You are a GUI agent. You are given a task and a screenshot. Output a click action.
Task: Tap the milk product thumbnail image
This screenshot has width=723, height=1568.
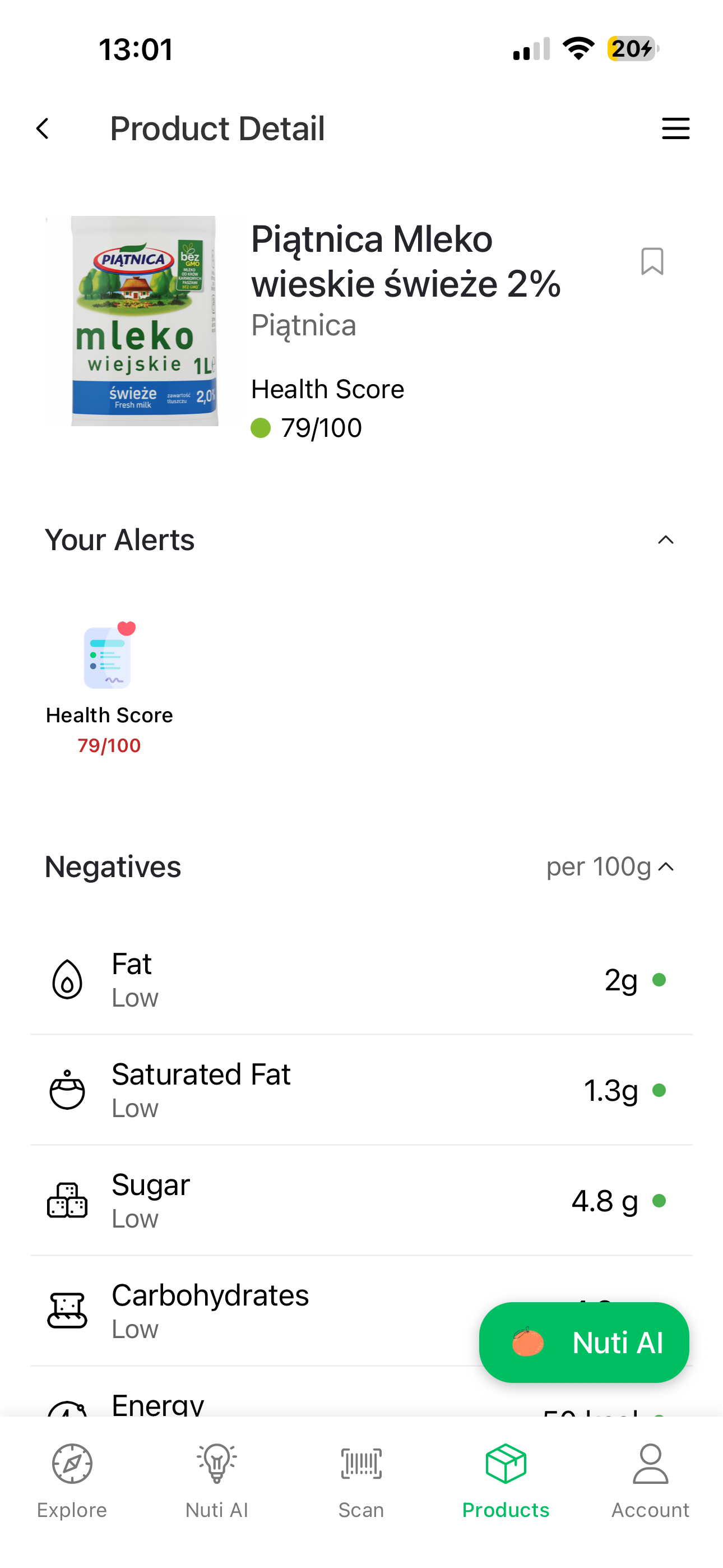pyautogui.click(x=143, y=321)
